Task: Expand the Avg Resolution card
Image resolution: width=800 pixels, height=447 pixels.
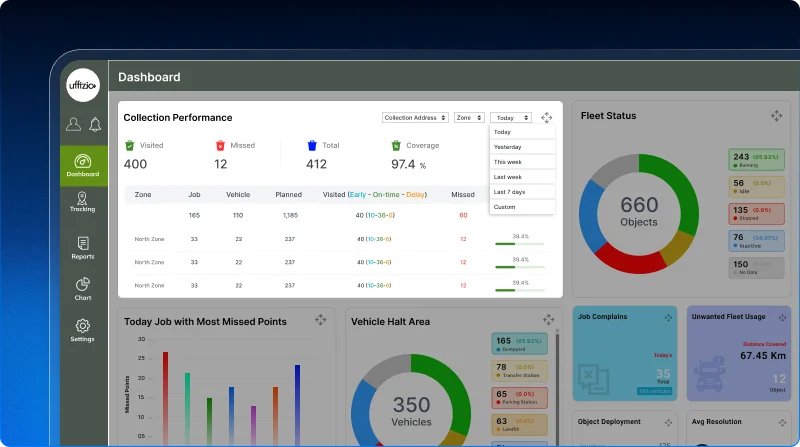Action: 782,423
